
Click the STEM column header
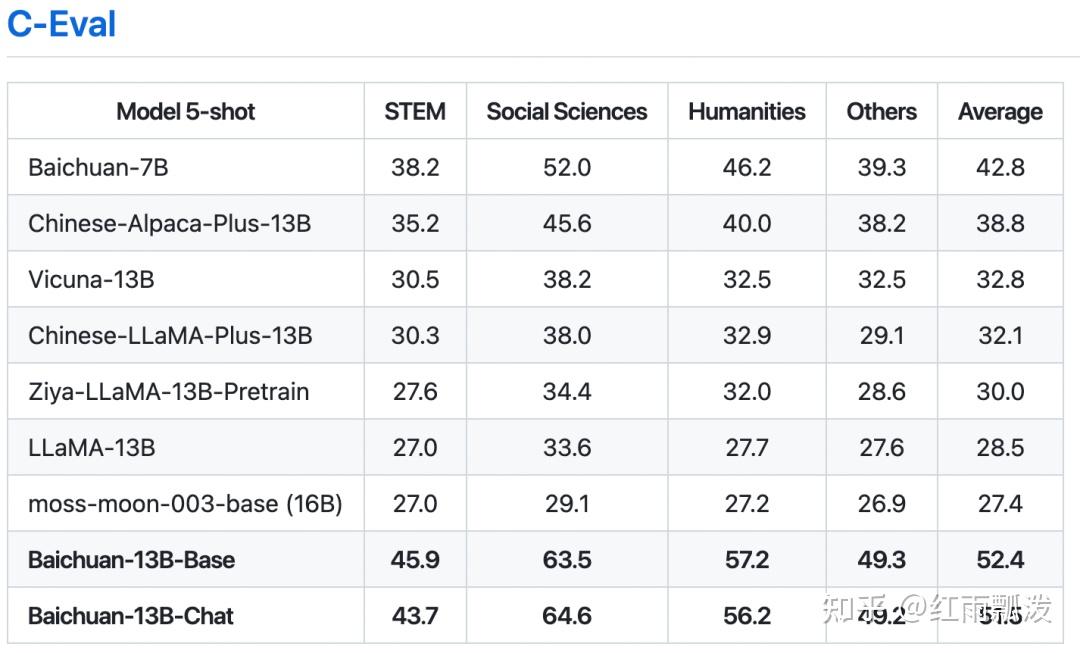(415, 112)
